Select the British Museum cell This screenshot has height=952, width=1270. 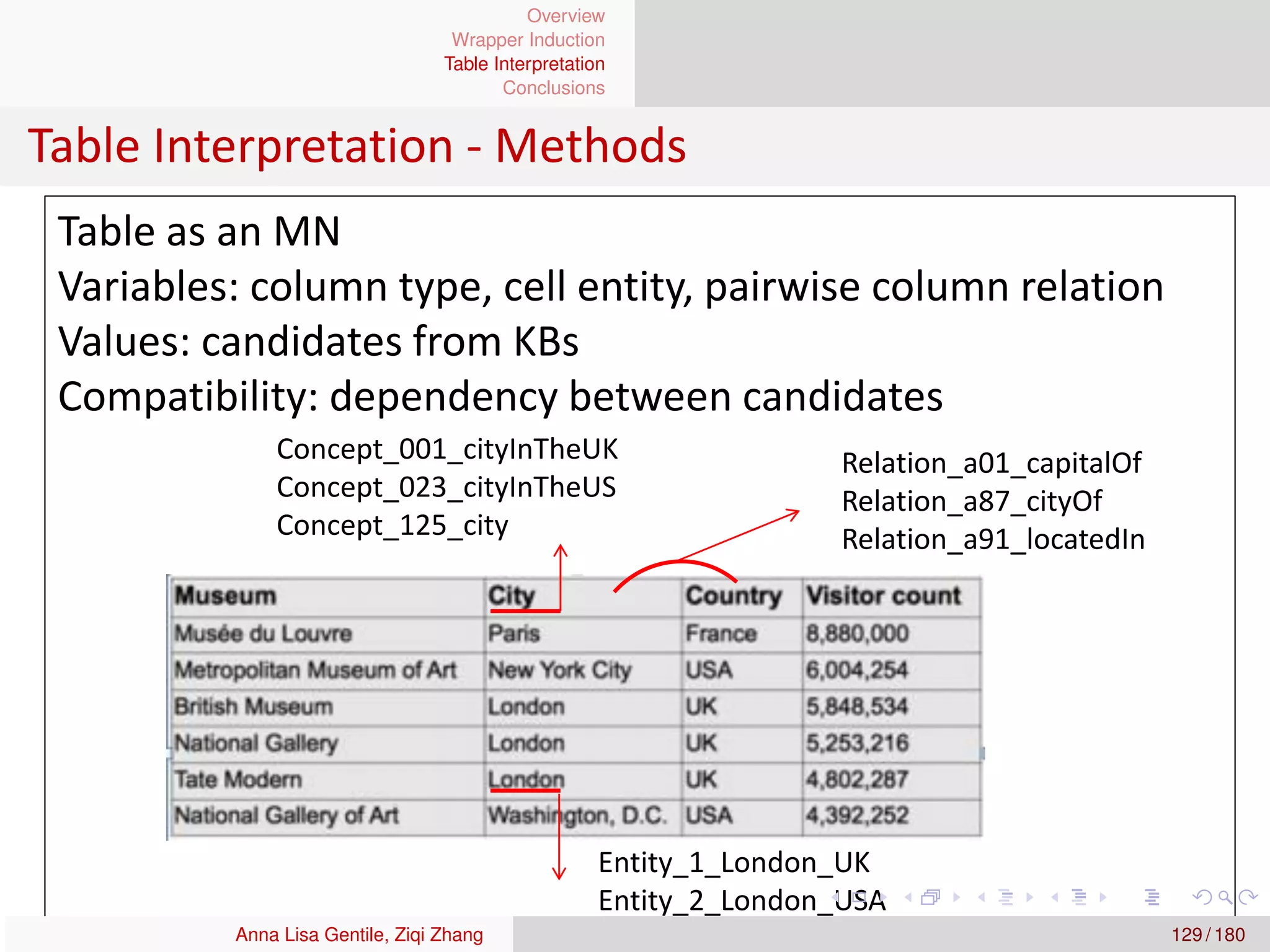point(327,707)
